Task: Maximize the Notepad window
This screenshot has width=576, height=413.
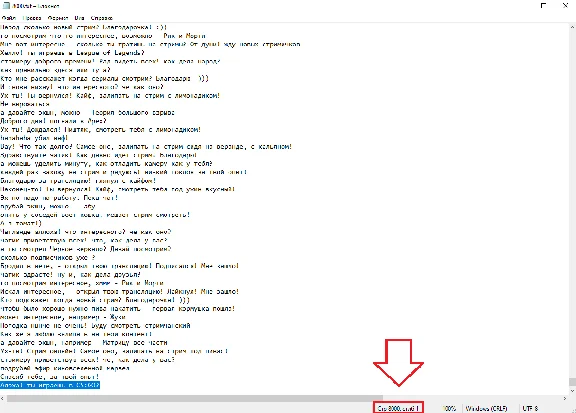Action: [543, 6]
